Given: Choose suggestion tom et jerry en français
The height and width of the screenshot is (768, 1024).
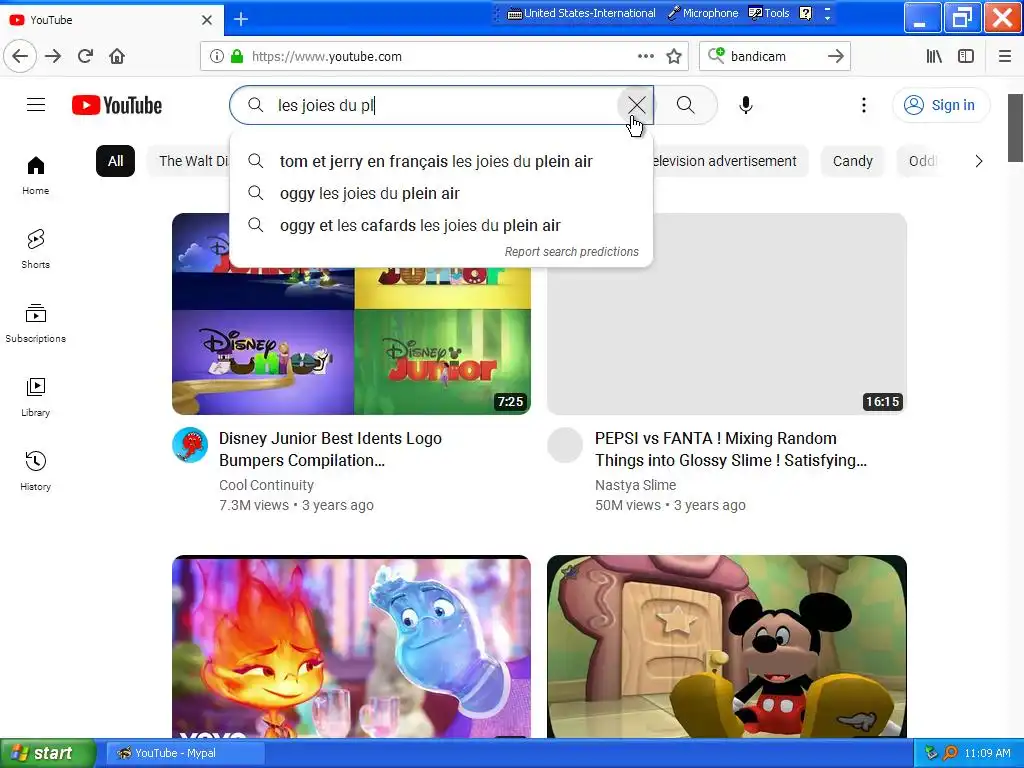Looking at the screenshot, I should tap(441, 161).
